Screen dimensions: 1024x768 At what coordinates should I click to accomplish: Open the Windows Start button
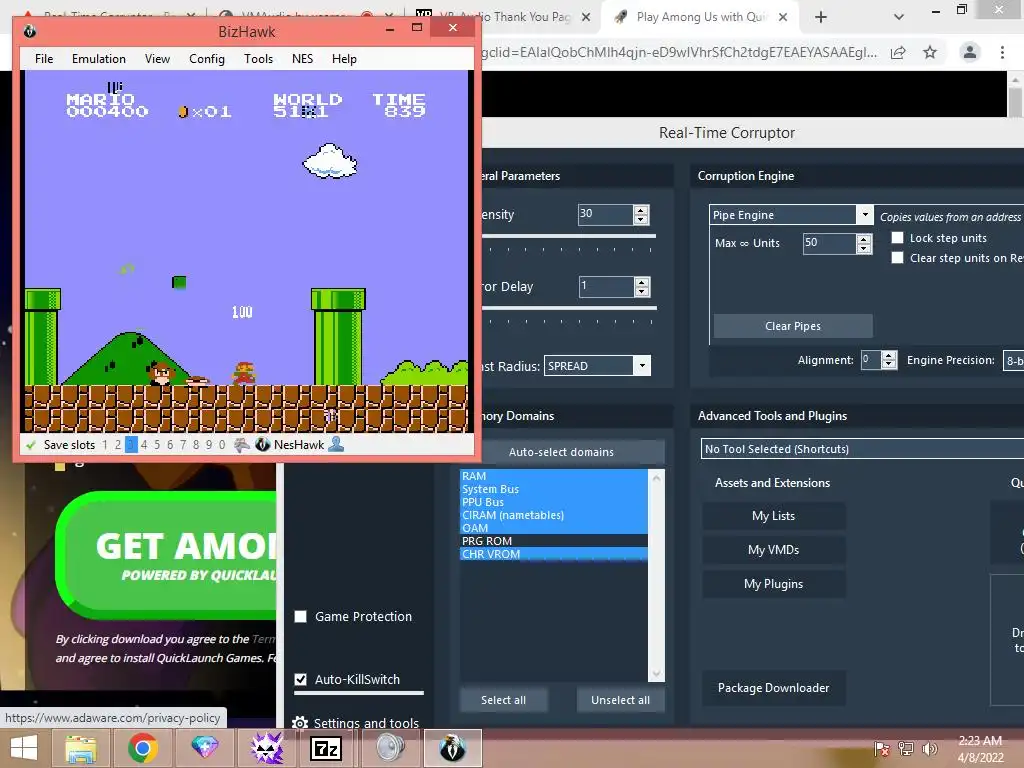coord(24,748)
